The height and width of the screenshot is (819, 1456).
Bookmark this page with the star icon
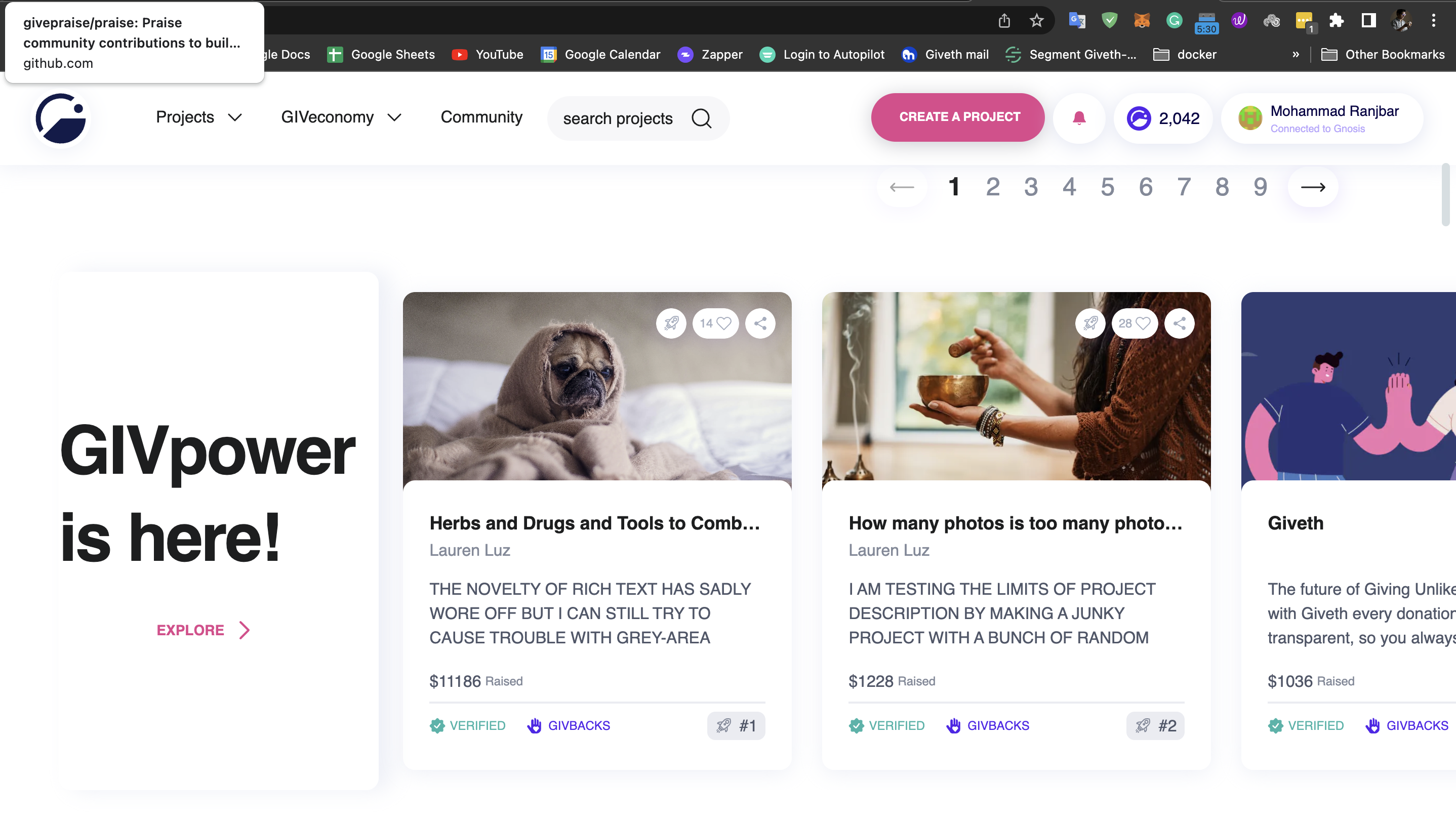(x=1036, y=21)
